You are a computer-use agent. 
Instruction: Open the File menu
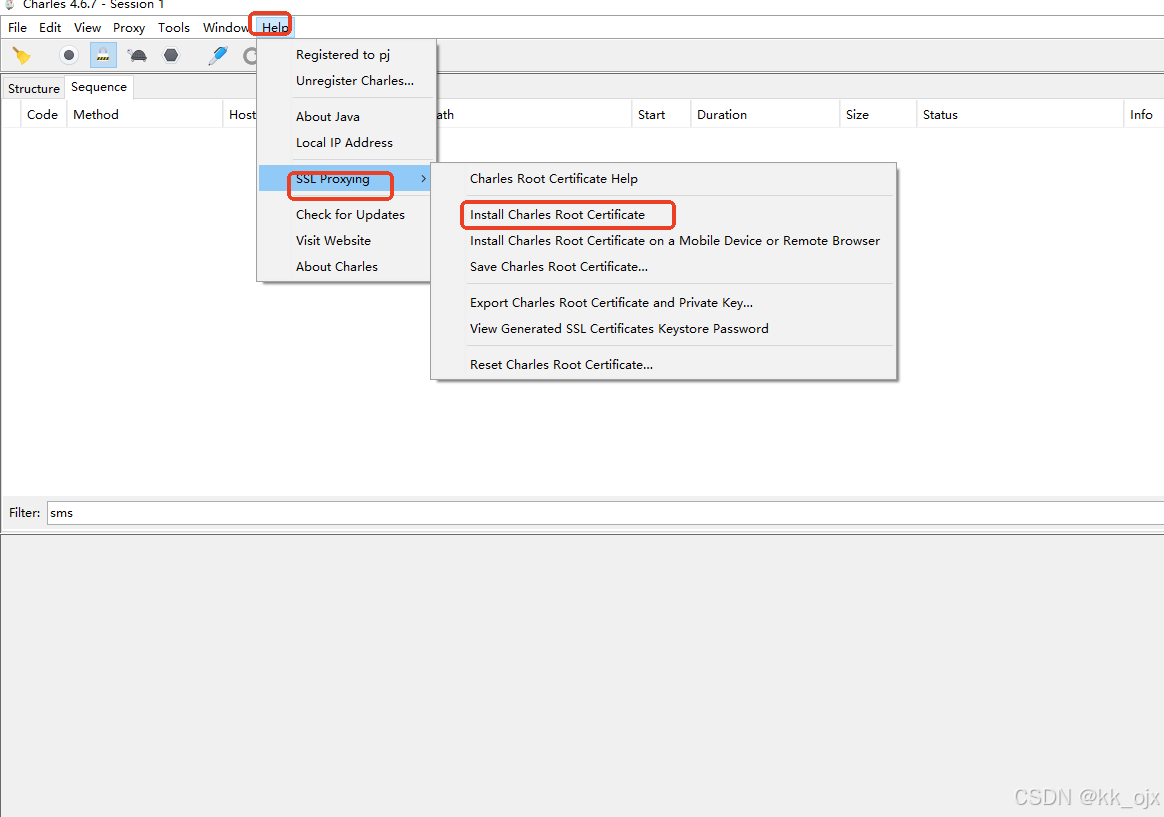click(x=17, y=27)
